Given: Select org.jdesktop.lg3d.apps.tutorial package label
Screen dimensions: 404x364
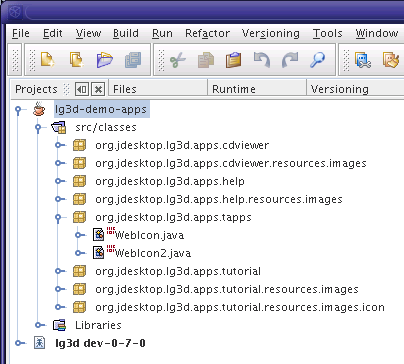Looking at the screenshot, I should [178, 271].
